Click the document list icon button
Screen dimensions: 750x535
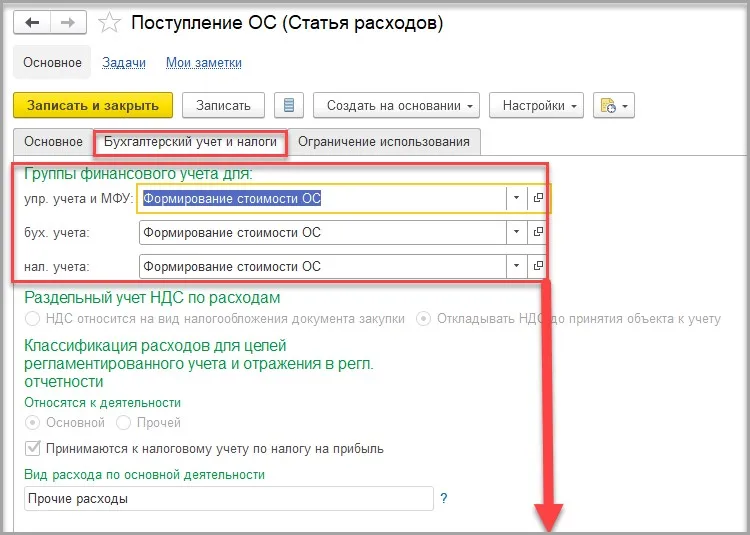(x=289, y=106)
